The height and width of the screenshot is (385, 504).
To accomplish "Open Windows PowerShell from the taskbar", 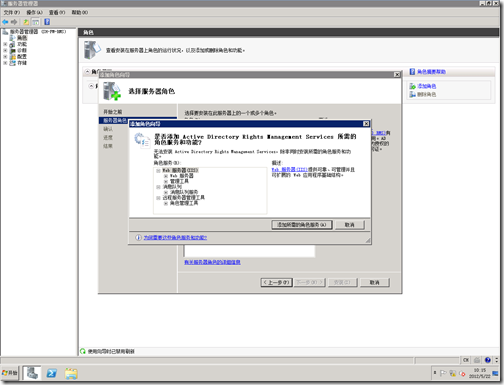I will click(52, 373).
